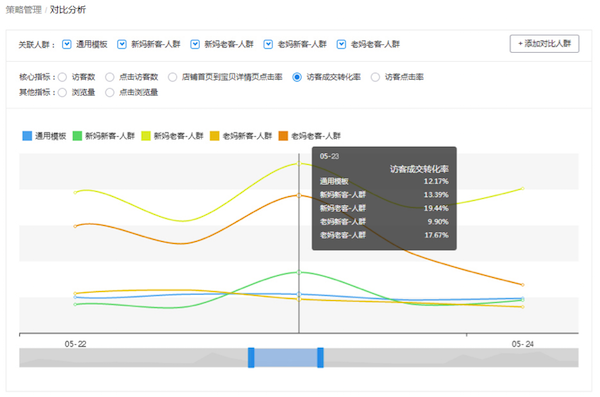Select the 点击访客数 metric radio button
Screen dimensions: 600x397
tap(110, 77)
